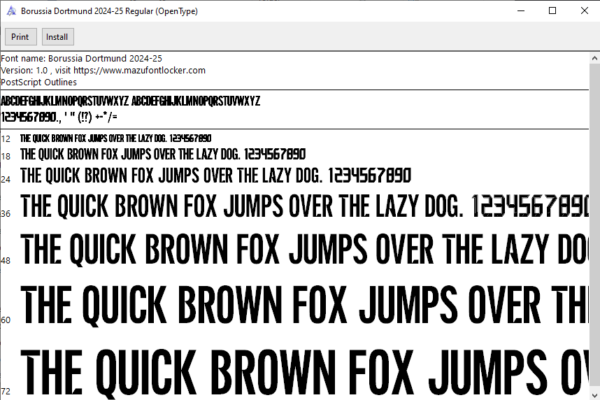The height and width of the screenshot is (400, 600).
Task: Click the '12' size label
Action: 6,139
